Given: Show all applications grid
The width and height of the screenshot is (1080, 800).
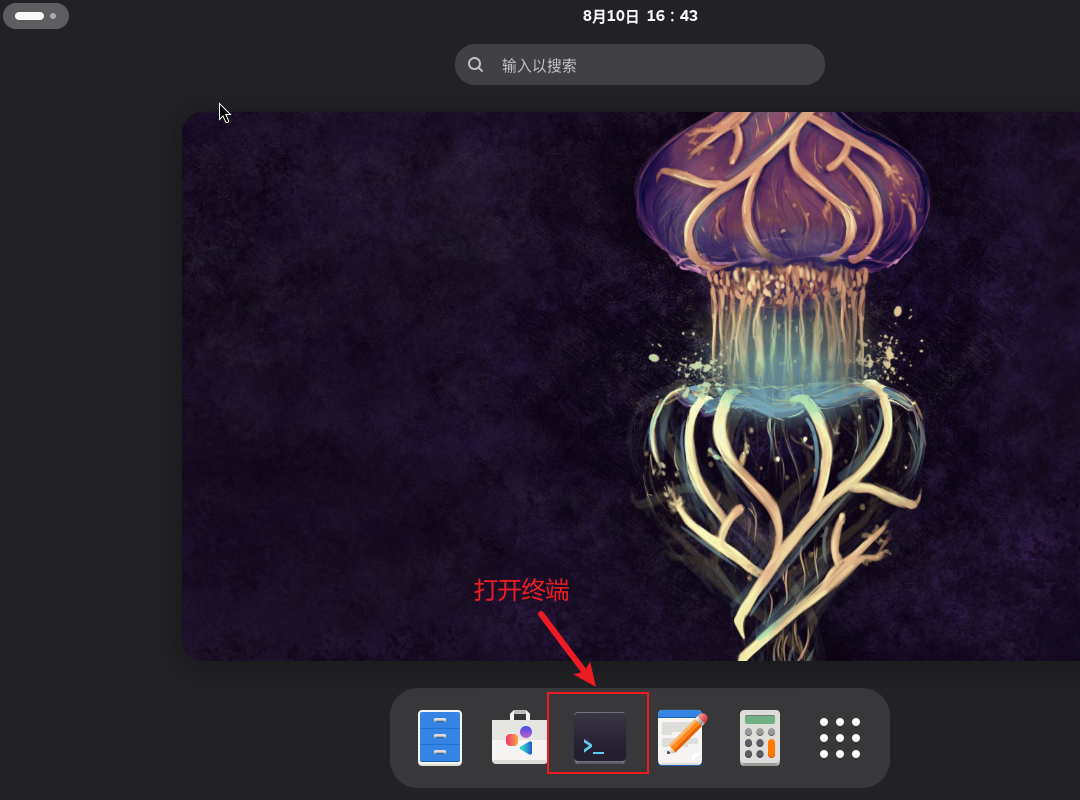Looking at the screenshot, I should (840, 738).
